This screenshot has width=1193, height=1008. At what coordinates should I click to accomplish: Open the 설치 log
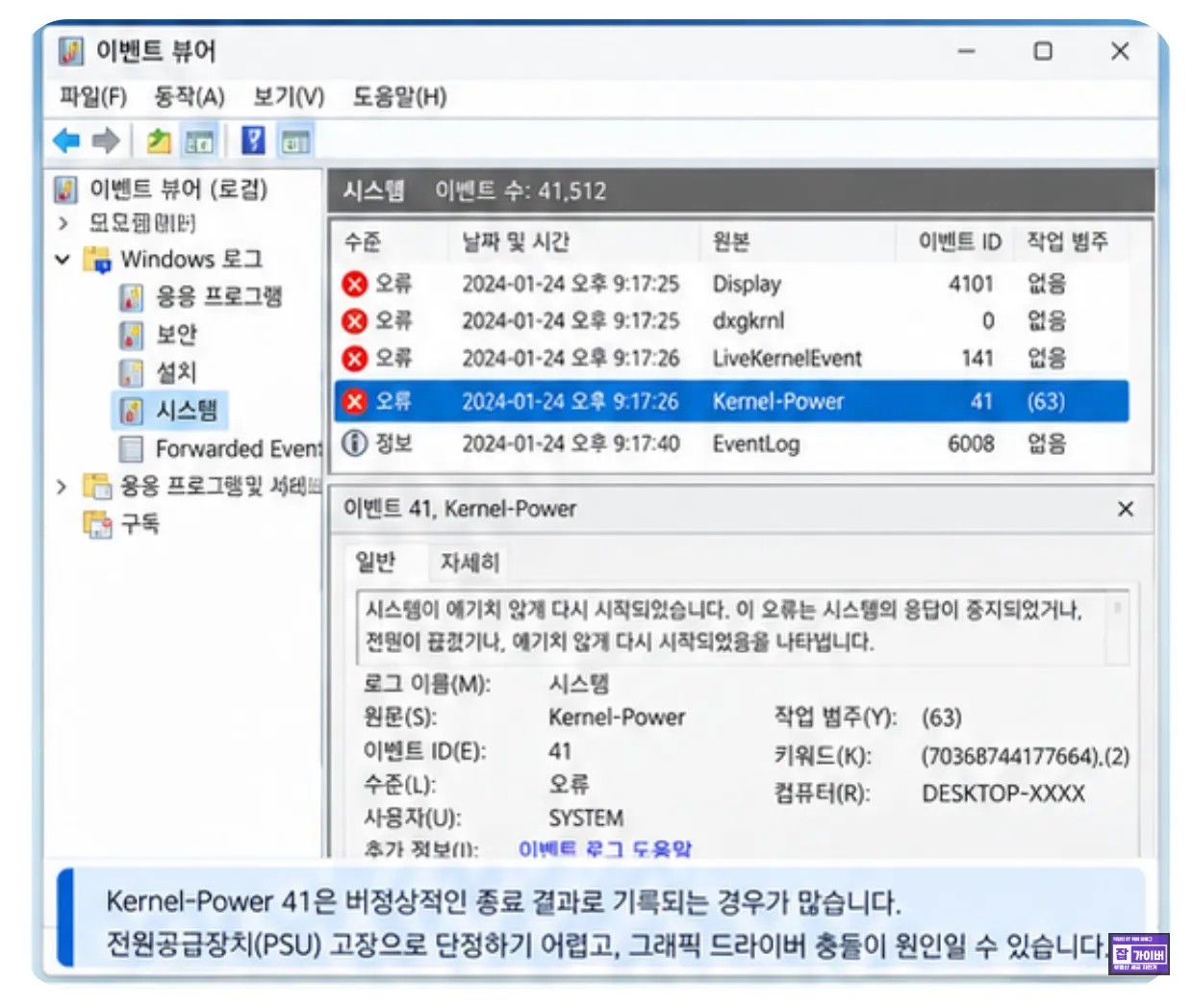click(x=159, y=372)
